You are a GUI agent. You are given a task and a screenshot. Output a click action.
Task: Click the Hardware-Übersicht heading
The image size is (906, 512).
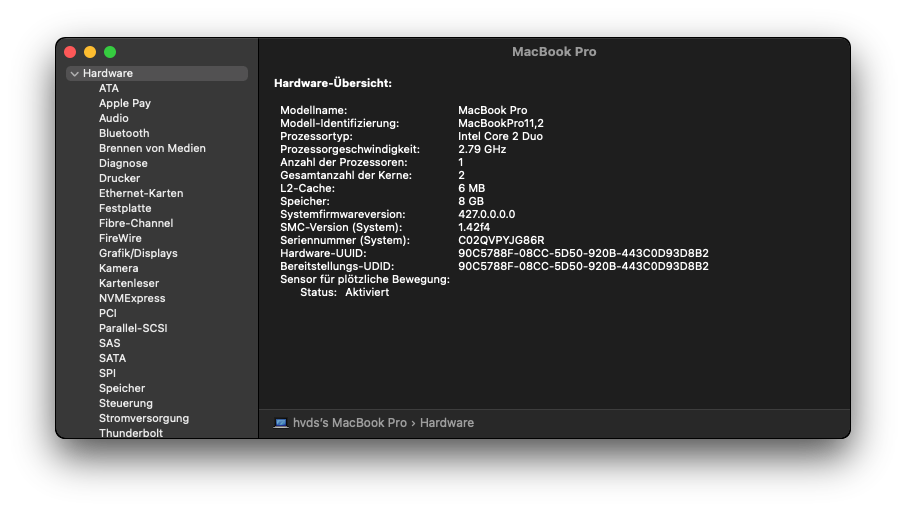click(x=333, y=83)
